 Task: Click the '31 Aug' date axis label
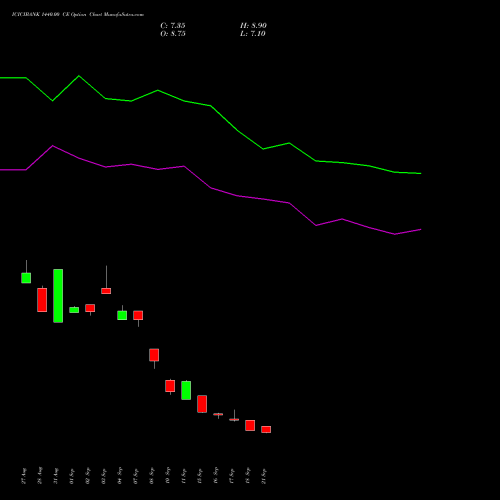click(x=56, y=476)
